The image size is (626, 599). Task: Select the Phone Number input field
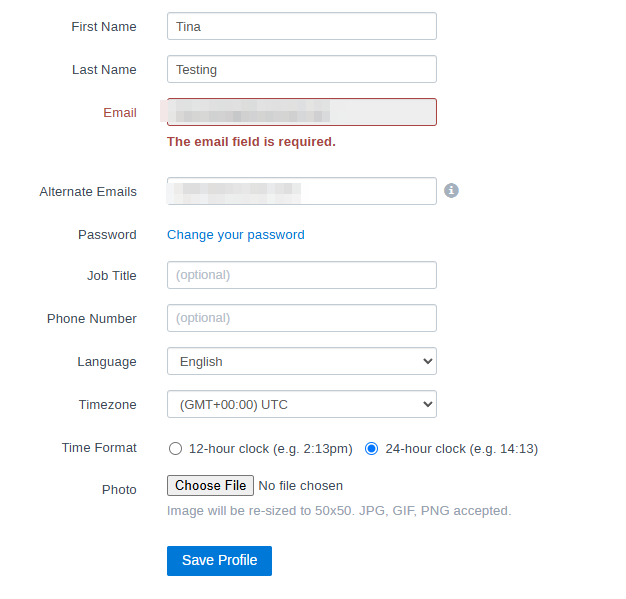click(301, 318)
